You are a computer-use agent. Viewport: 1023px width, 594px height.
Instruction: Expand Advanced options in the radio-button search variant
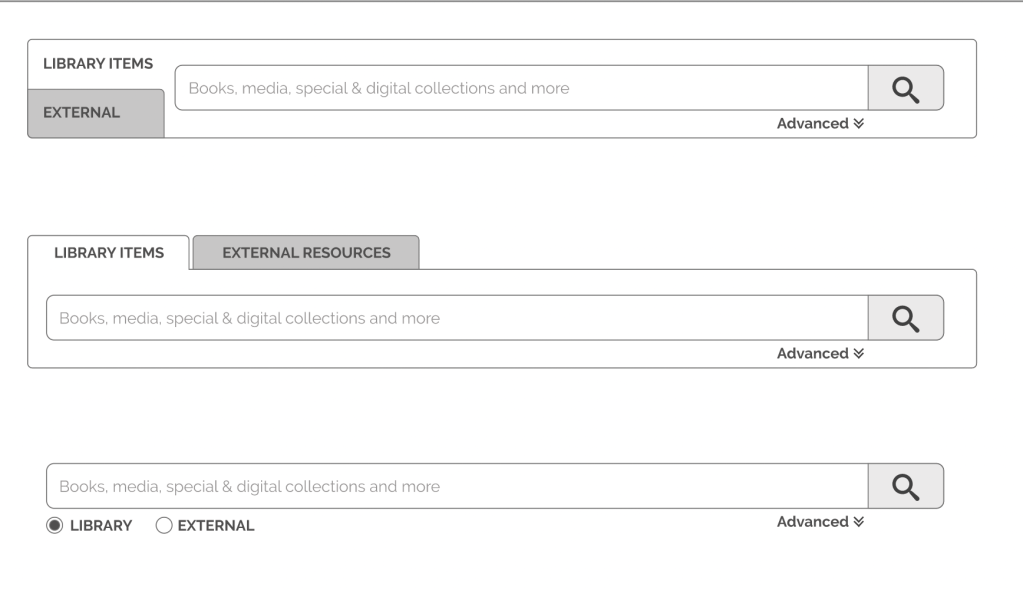point(813,522)
